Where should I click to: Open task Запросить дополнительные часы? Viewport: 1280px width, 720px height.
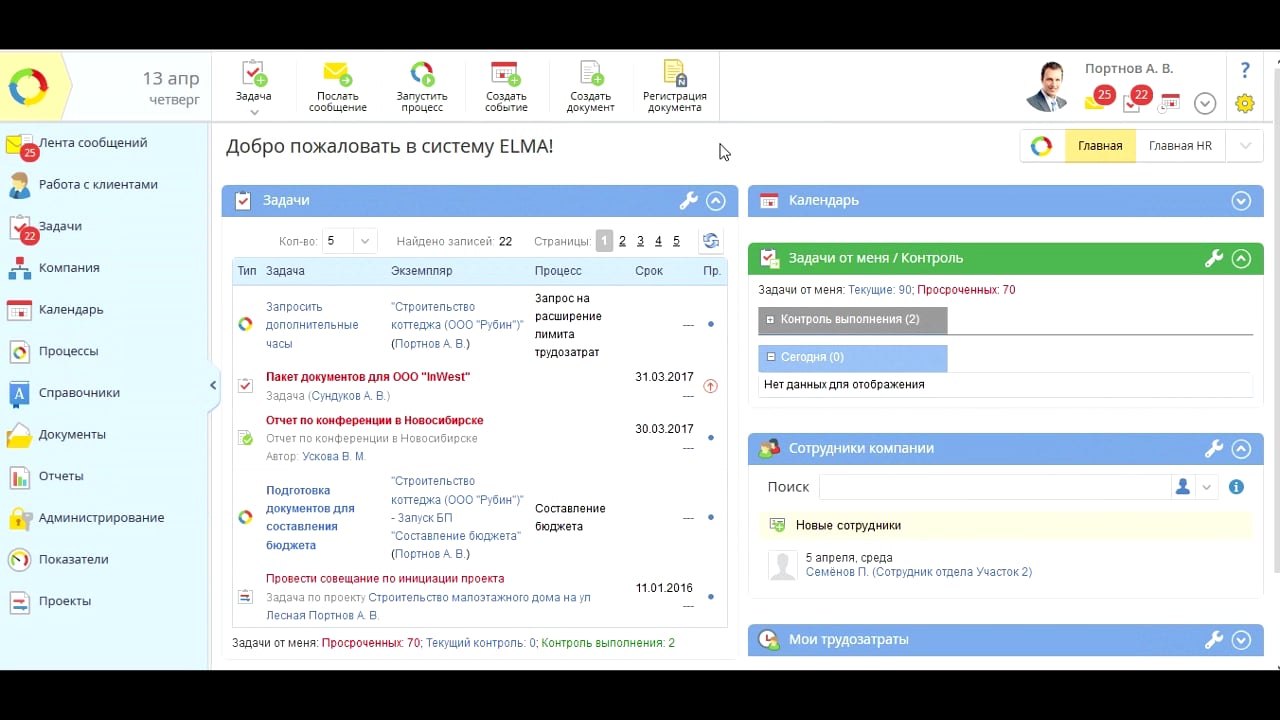pyautogui.click(x=312, y=325)
